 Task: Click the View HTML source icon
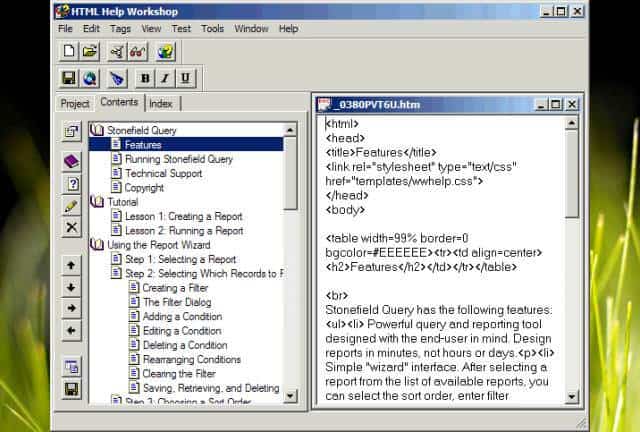coord(71,367)
